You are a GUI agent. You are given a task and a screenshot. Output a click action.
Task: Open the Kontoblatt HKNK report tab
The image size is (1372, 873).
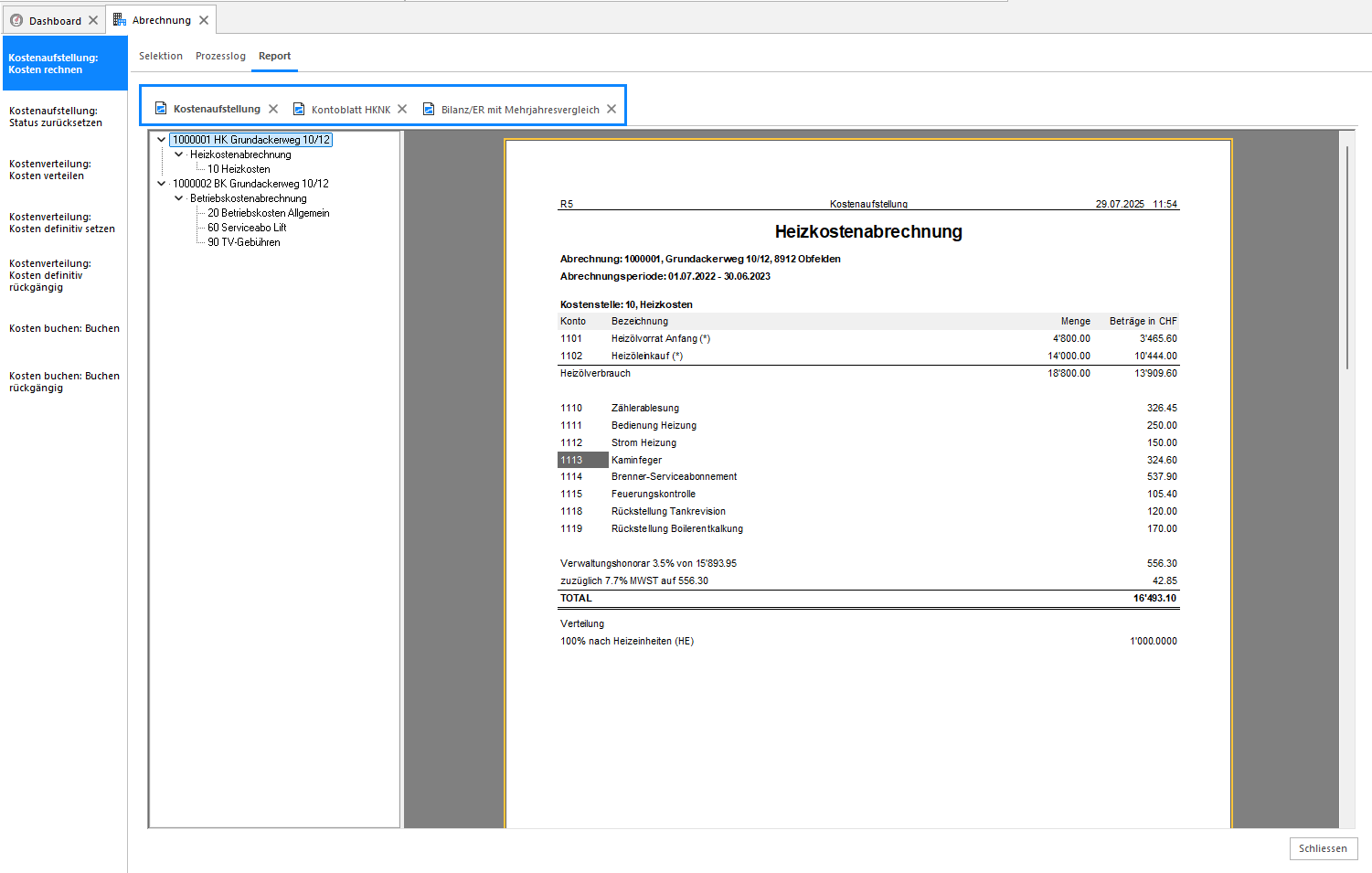tap(351, 110)
